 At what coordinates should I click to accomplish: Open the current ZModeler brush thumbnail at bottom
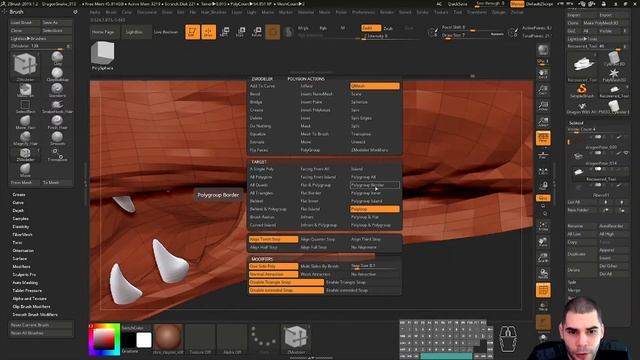tap(296, 338)
